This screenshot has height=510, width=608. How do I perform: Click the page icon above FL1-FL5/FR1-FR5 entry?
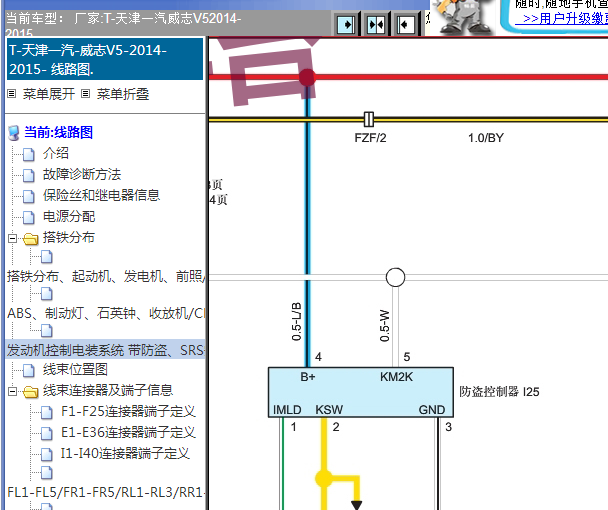[x=47, y=473]
